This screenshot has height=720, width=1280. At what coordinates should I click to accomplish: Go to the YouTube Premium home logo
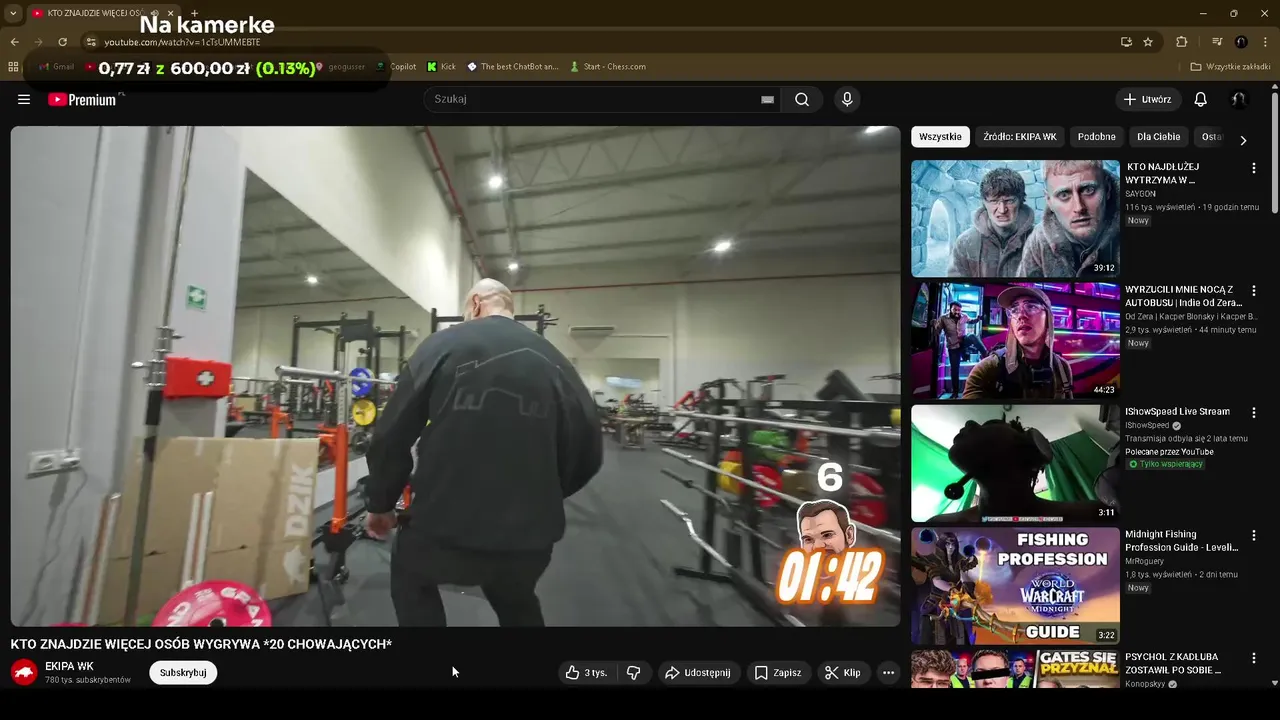[82, 99]
